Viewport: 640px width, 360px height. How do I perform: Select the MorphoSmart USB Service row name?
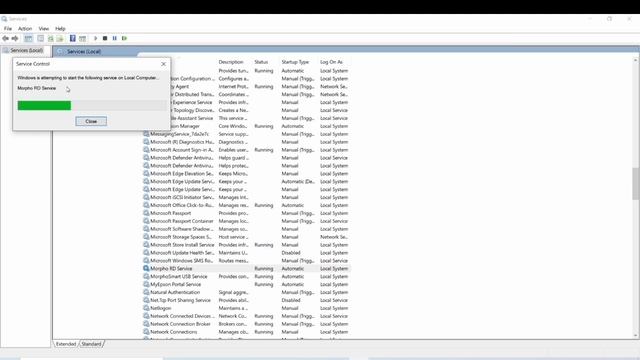179,276
